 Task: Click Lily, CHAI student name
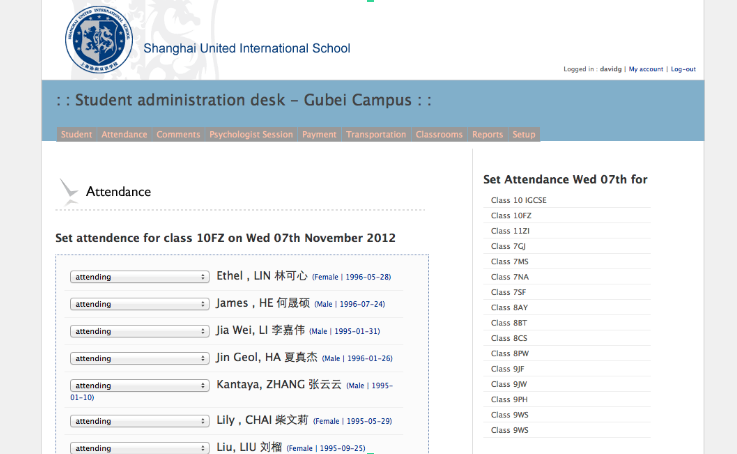click(262, 420)
